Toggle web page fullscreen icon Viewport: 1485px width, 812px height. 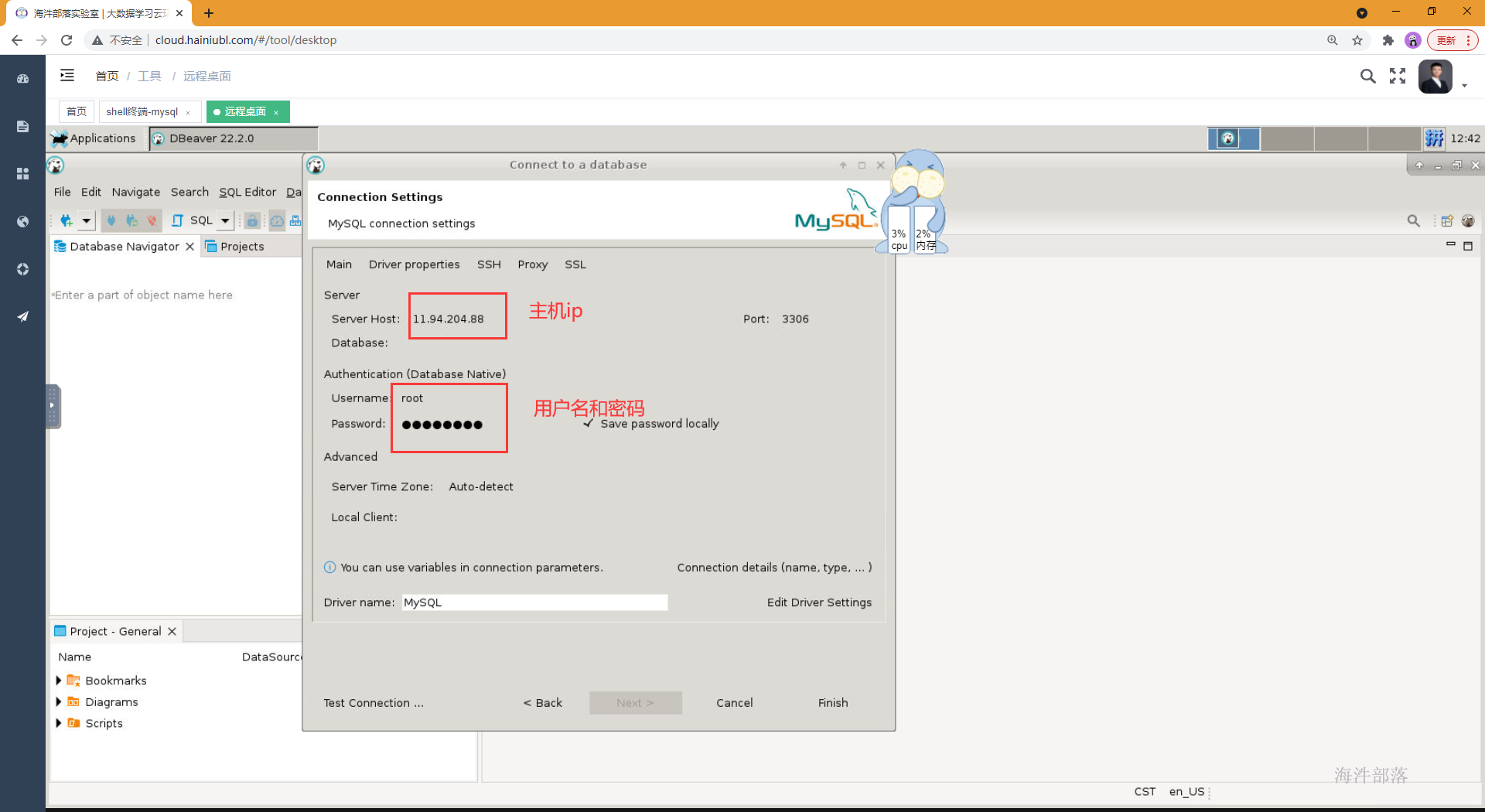[x=1398, y=76]
